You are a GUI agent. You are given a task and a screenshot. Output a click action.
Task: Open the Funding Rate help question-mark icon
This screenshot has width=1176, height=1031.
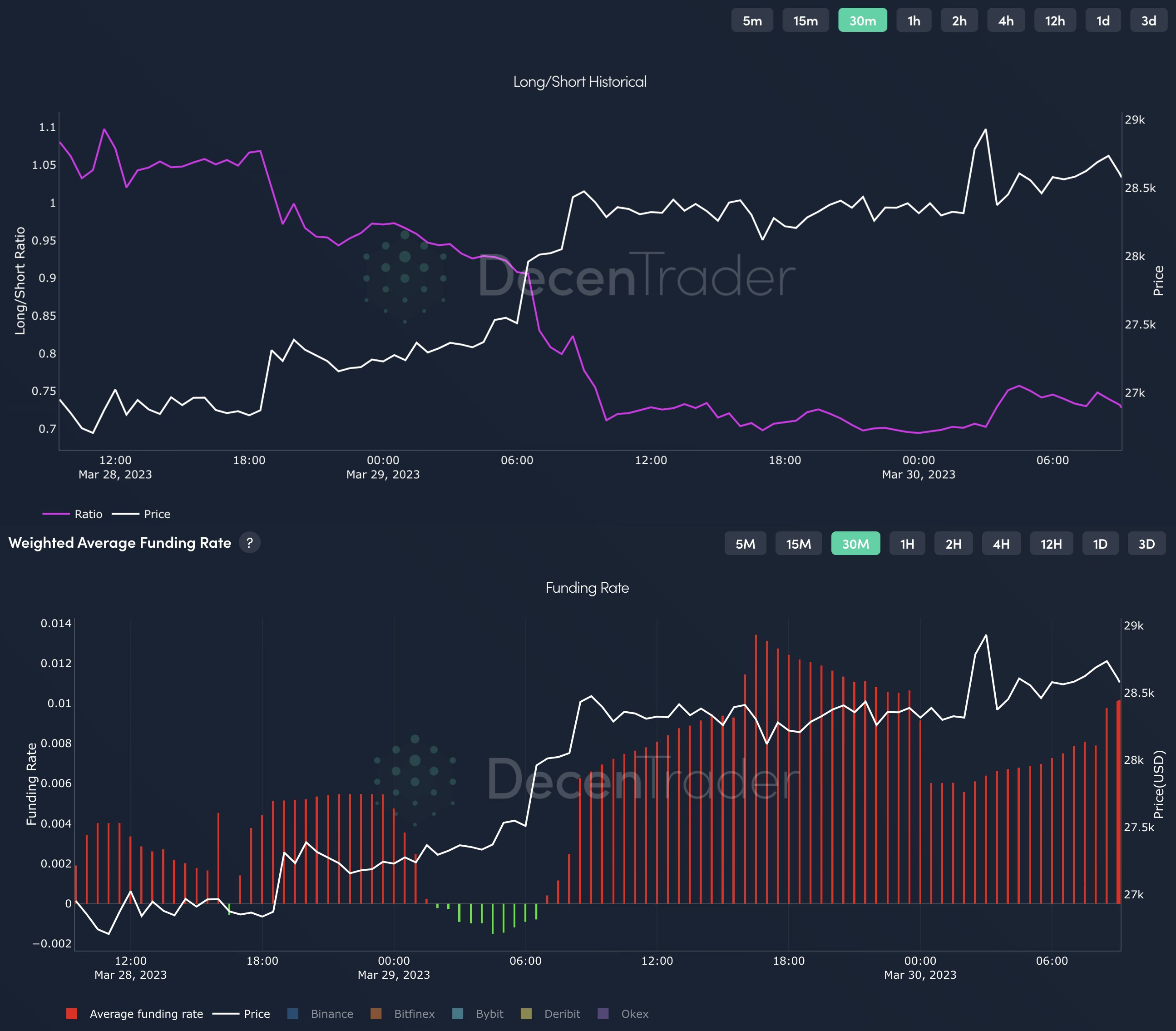click(x=249, y=543)
